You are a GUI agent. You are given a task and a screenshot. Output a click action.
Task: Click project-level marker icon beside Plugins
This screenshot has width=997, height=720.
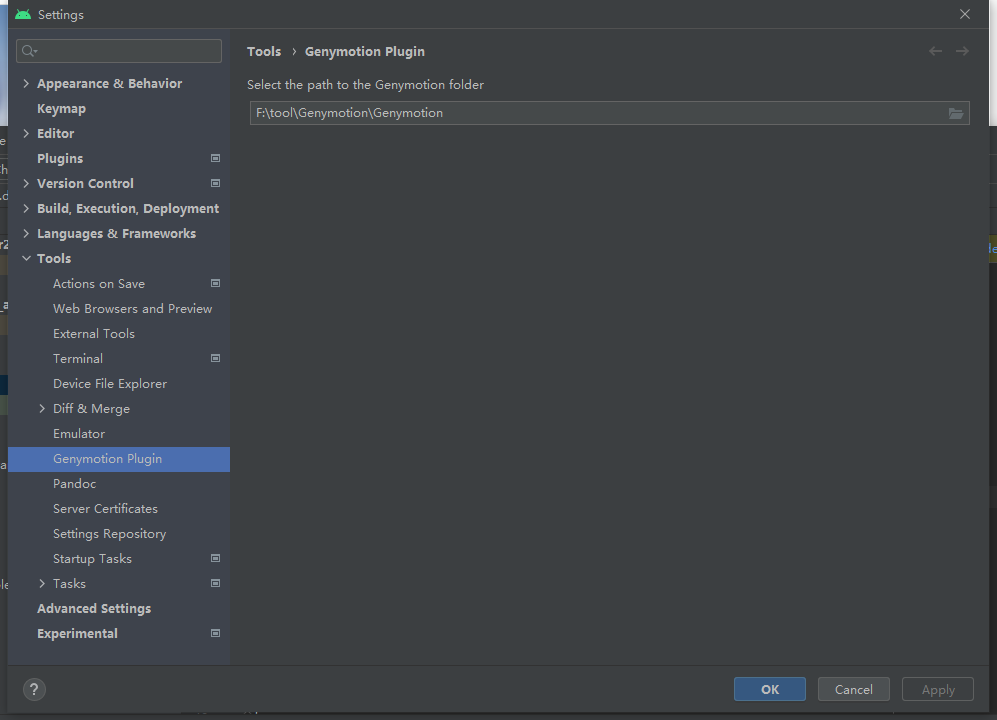coord(216,158)
